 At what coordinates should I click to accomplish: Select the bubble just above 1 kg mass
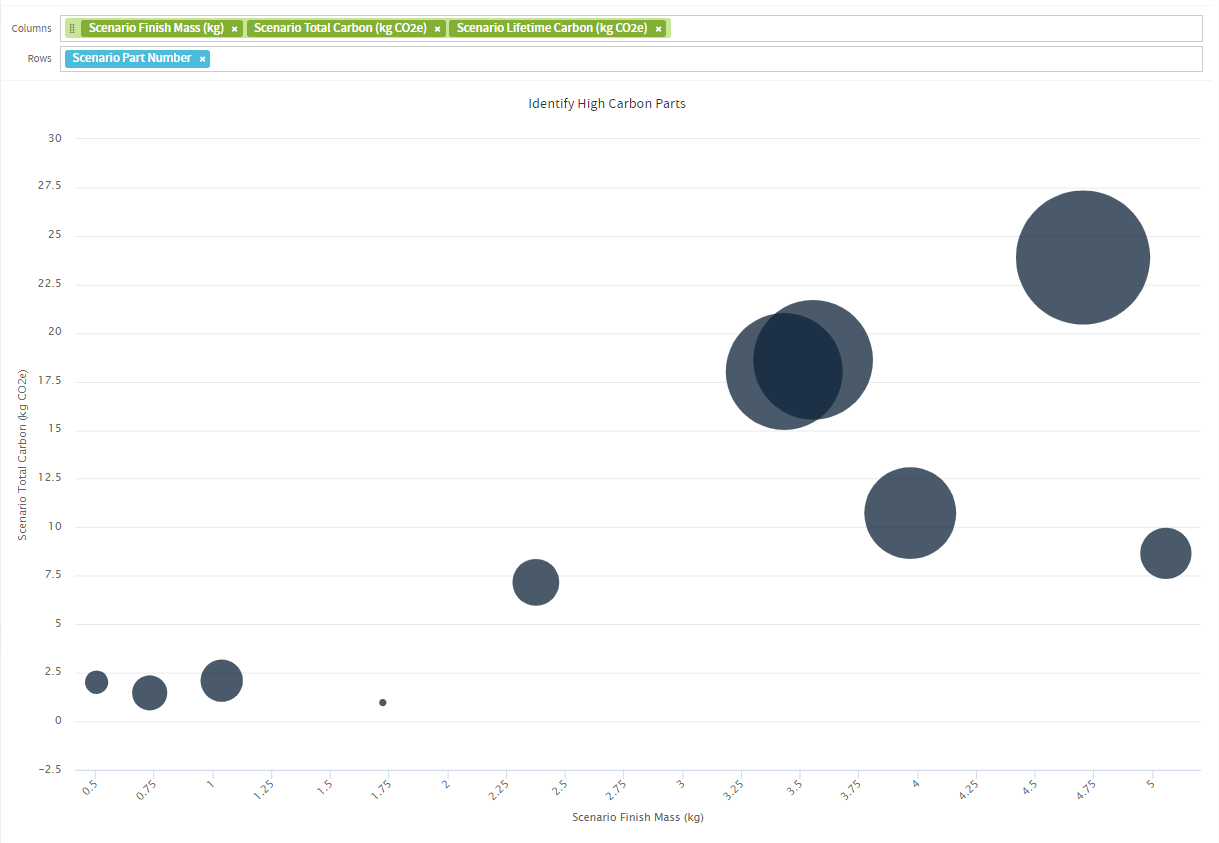pyautogui.click(x=222, y=680)
